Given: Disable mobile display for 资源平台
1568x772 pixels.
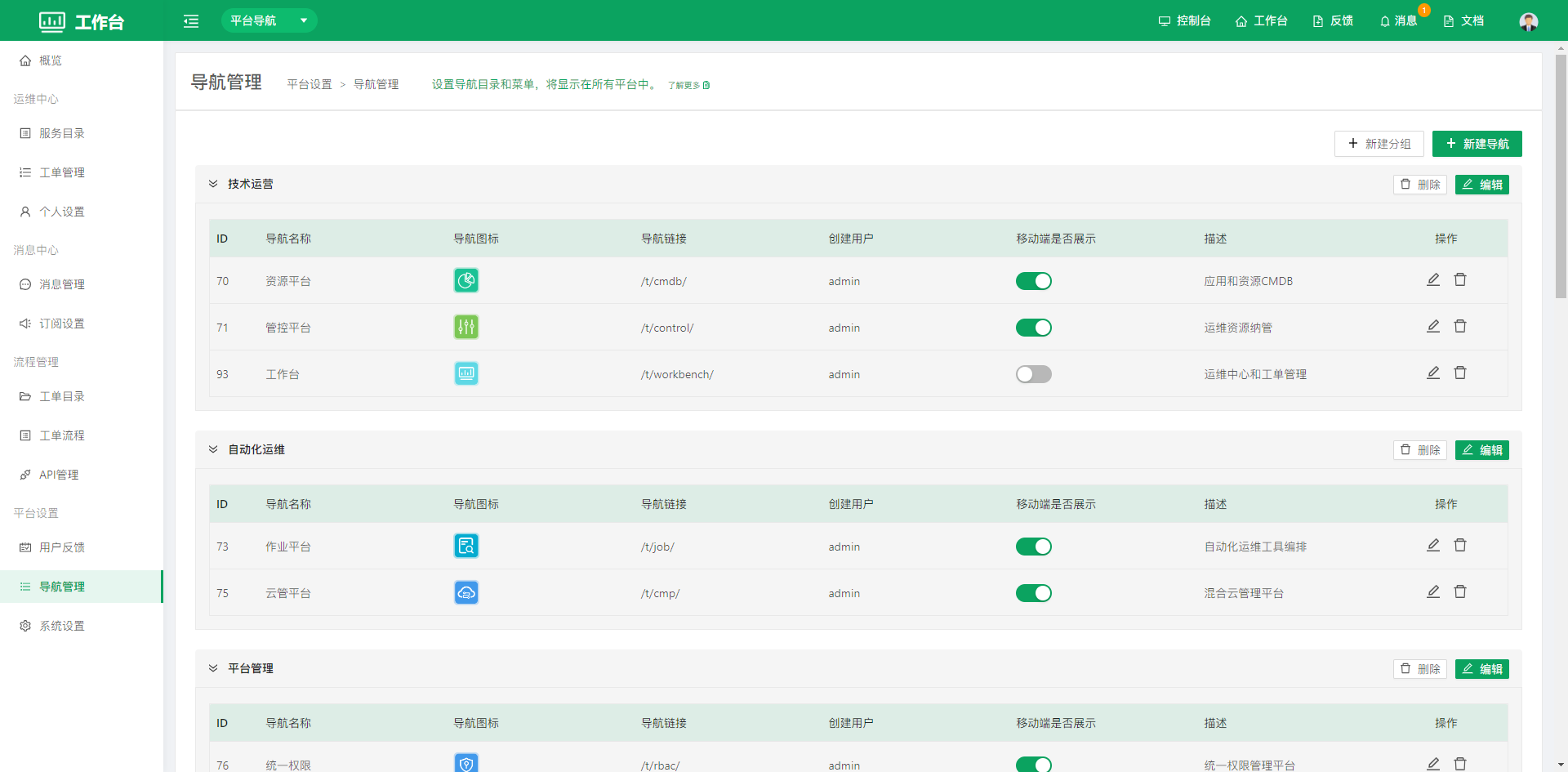Looking at the screenshot, I should pos(1034,281).
